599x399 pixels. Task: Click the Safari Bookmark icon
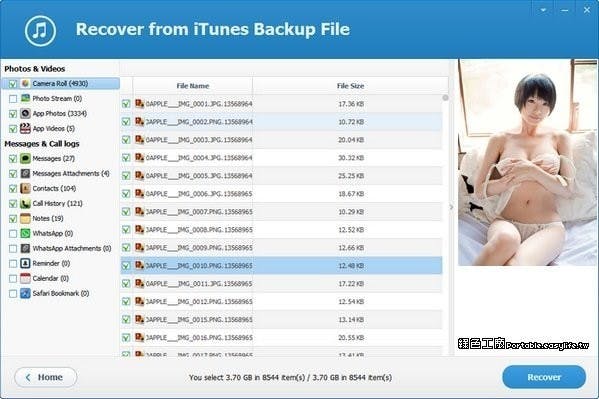(x=25, y=293)
